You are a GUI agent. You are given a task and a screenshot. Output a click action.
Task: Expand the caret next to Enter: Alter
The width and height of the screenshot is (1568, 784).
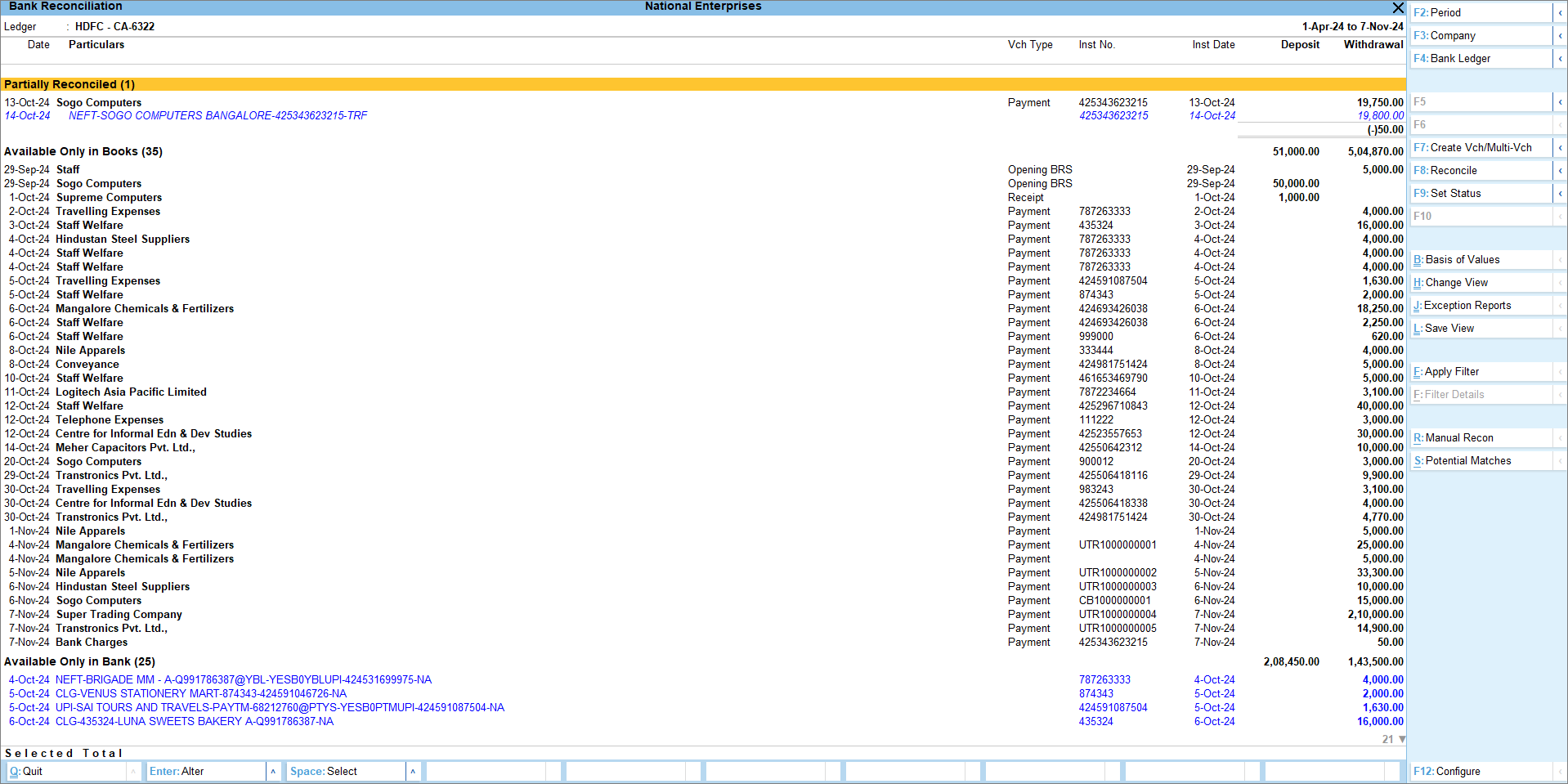pos(273,771)
